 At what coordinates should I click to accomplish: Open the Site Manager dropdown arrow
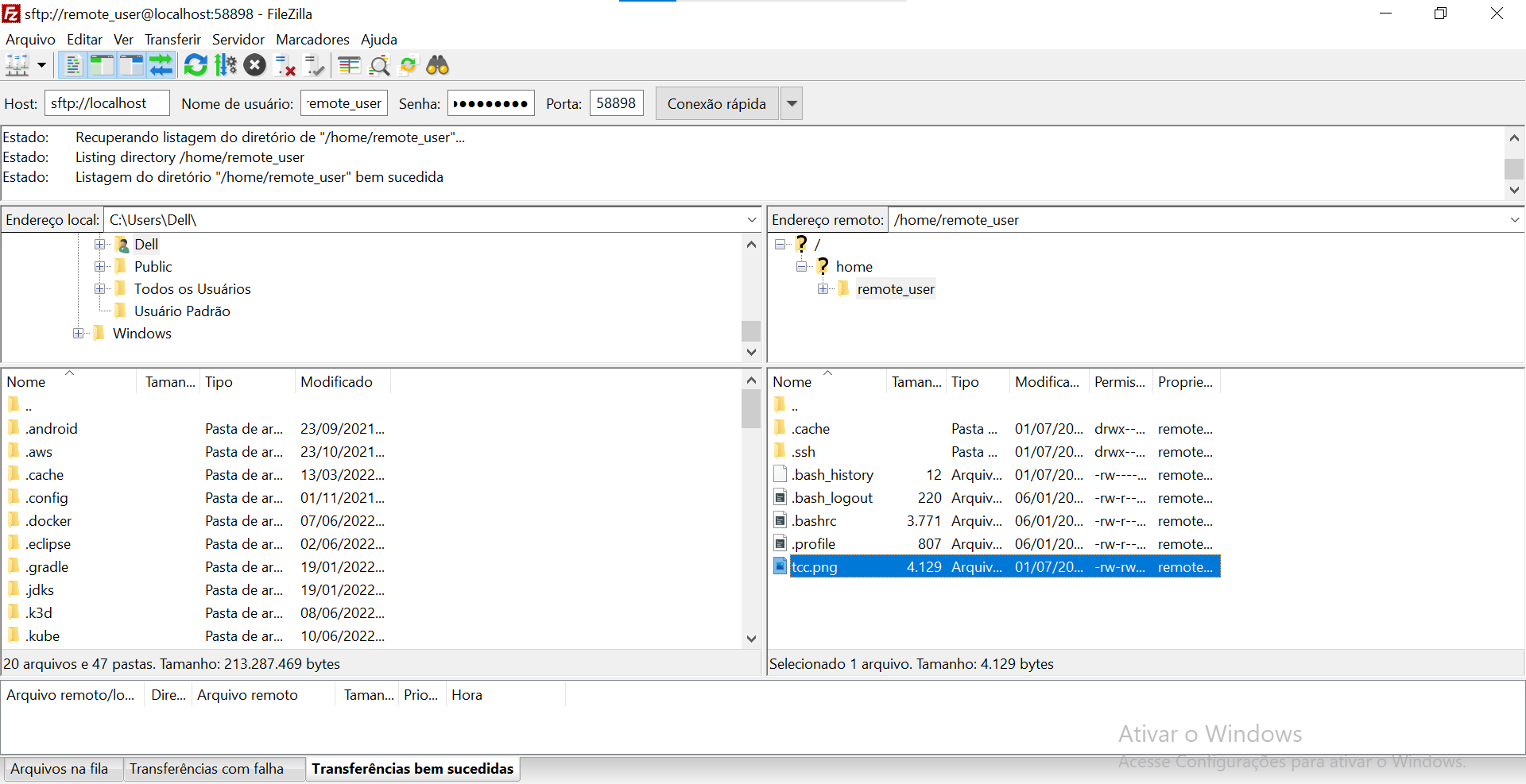tap(41, 65)
